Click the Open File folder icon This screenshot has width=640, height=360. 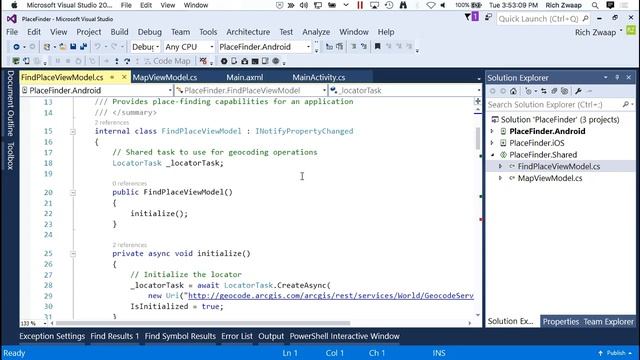62,47
